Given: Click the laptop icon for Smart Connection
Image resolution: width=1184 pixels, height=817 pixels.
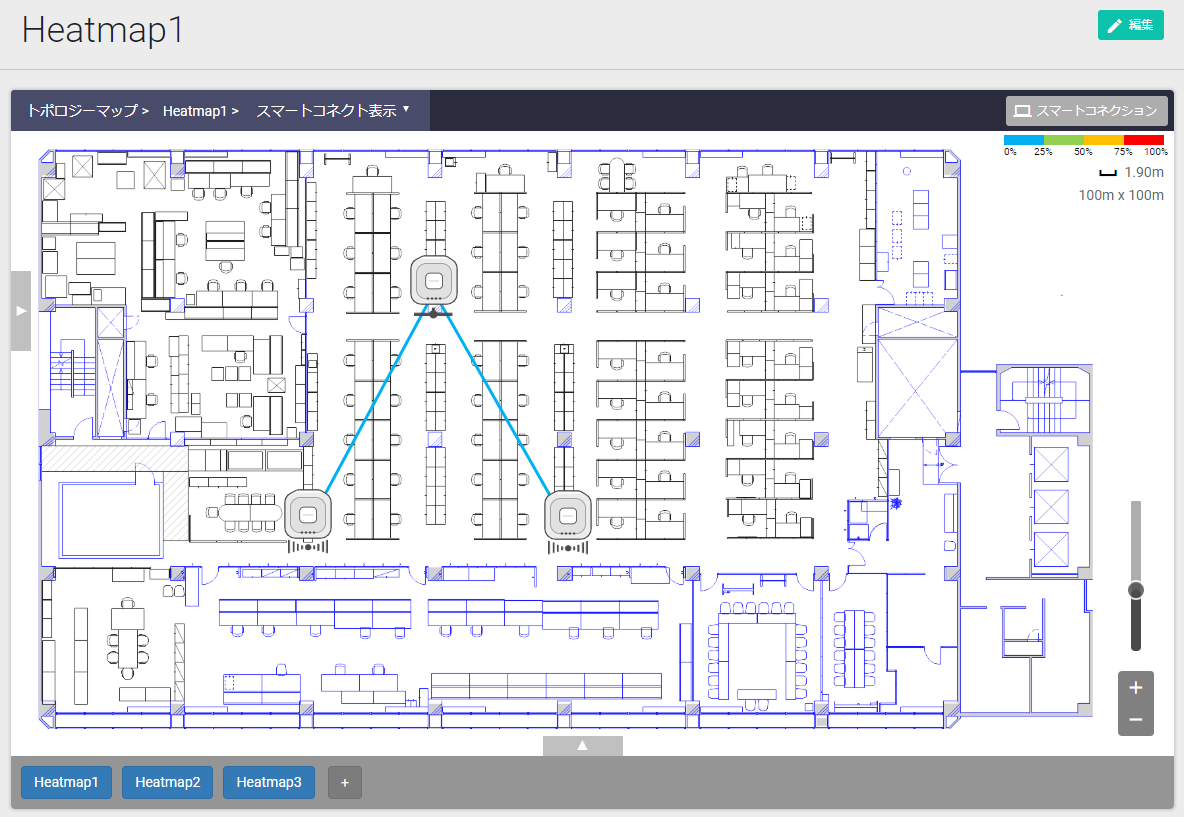Looking at the screenshot, I should pos(1023,110).
